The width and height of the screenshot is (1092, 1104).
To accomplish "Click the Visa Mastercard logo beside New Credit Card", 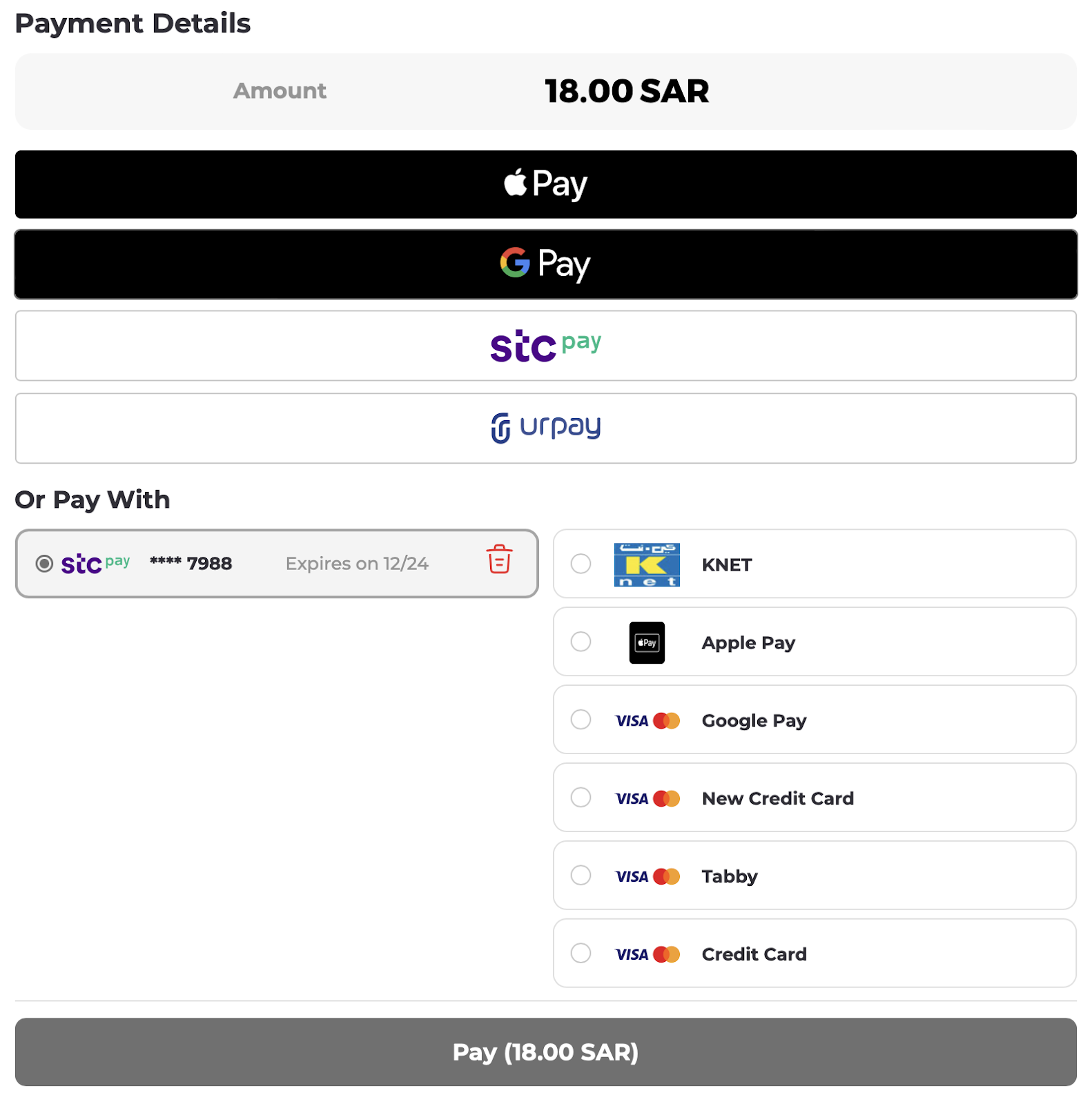I will coord(647,798).
